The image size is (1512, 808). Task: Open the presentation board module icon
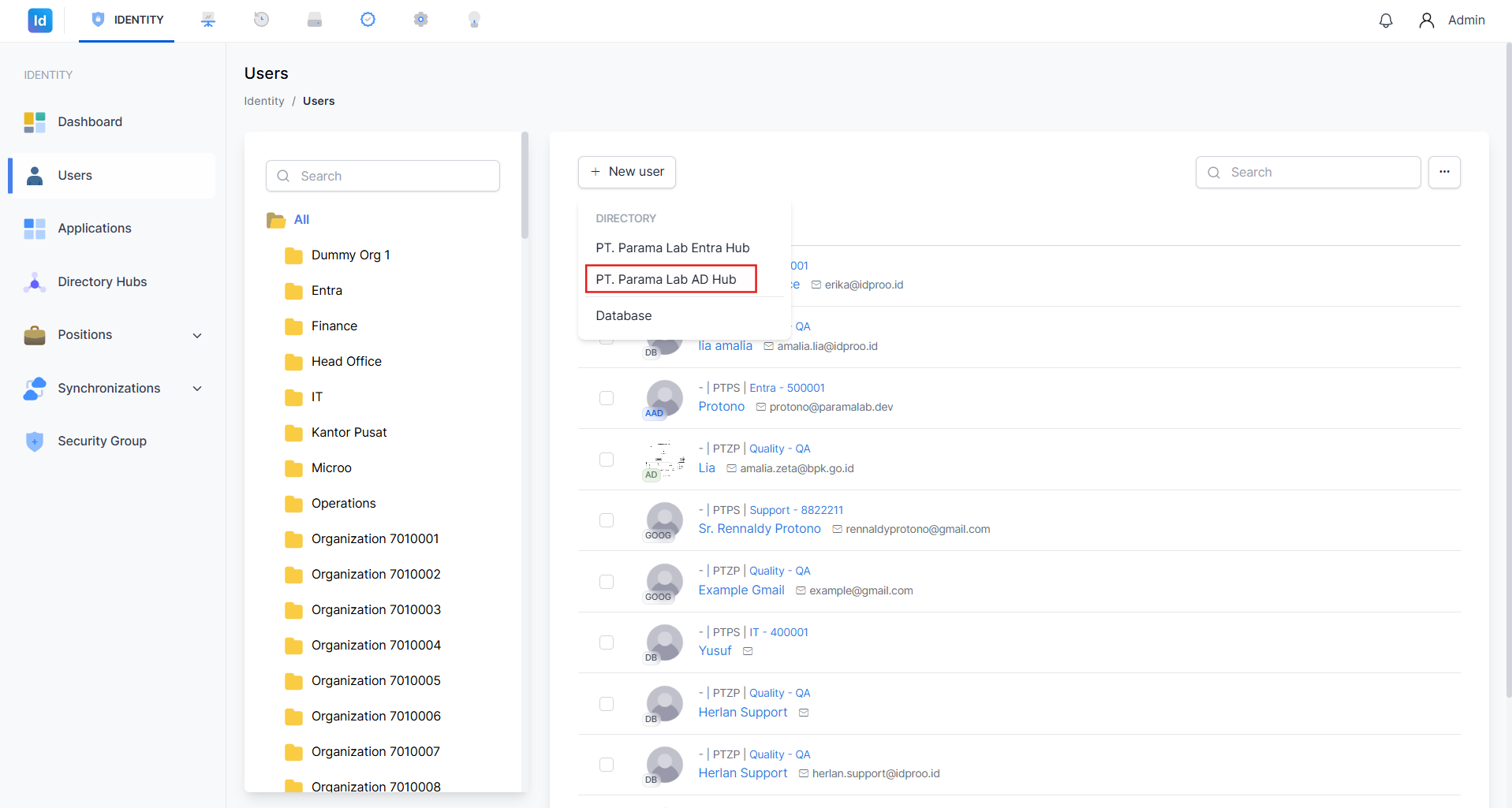coord(208,20)
